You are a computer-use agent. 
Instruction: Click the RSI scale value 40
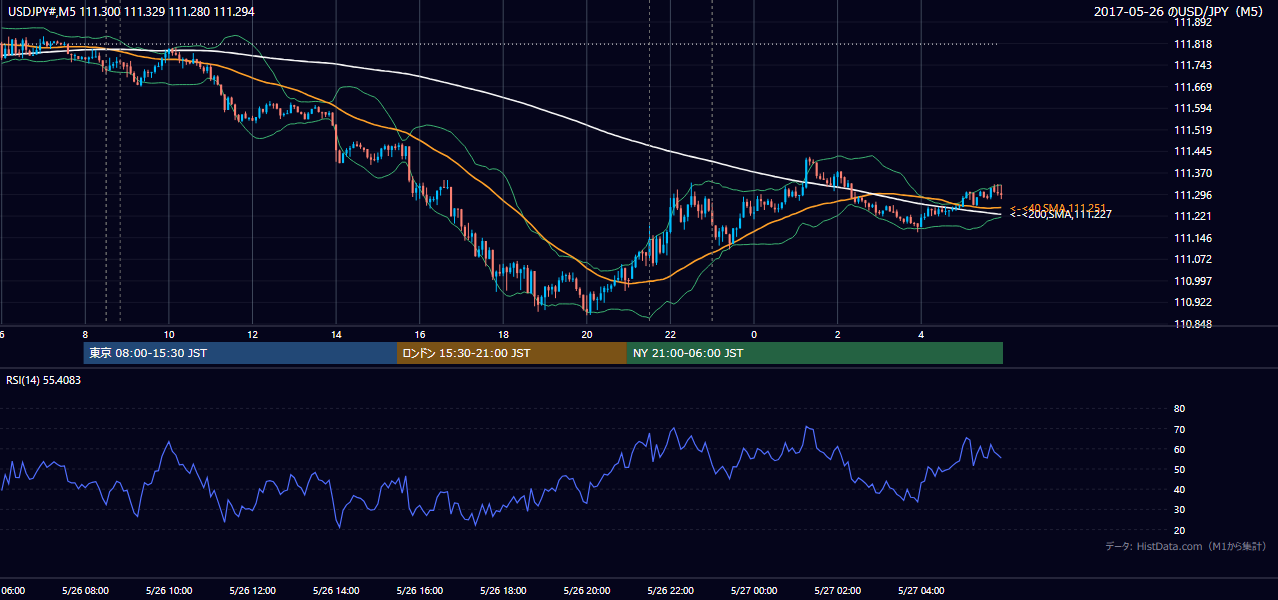pos(1179,489)
